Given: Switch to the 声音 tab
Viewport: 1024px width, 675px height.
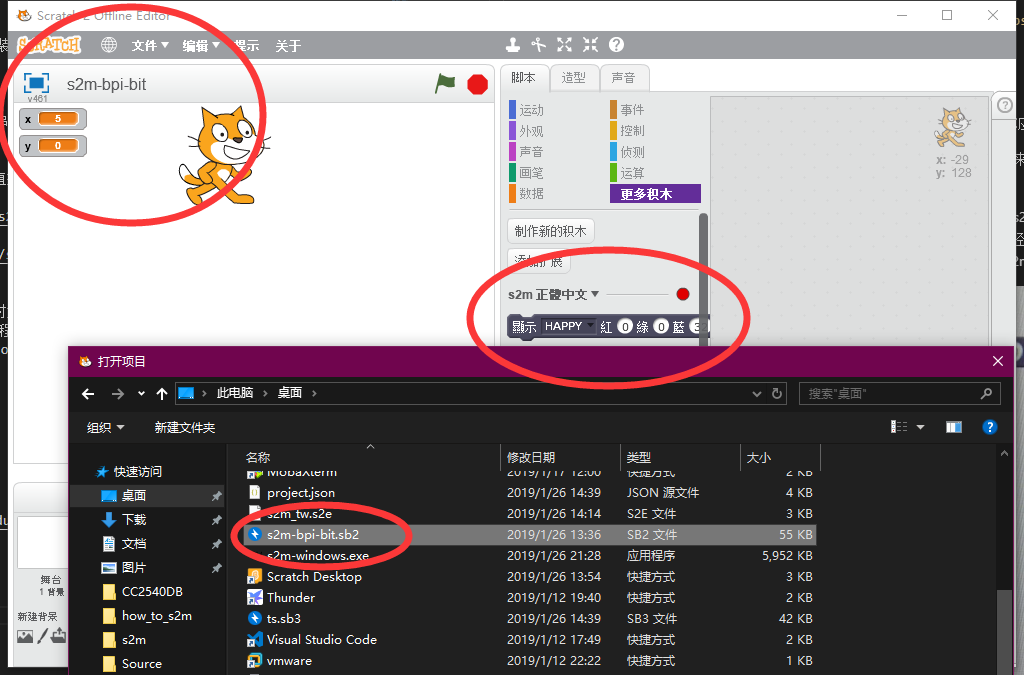Looking at the screenshot, I should (623, 78).
